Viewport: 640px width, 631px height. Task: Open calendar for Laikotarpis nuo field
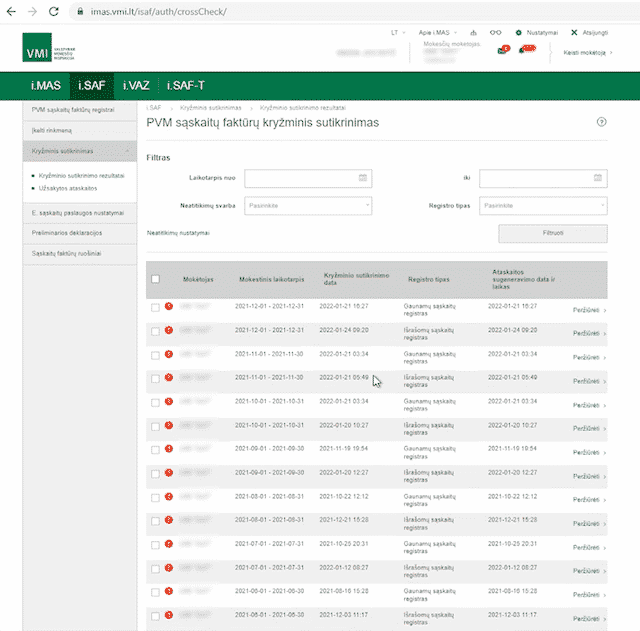click(364, 179)
